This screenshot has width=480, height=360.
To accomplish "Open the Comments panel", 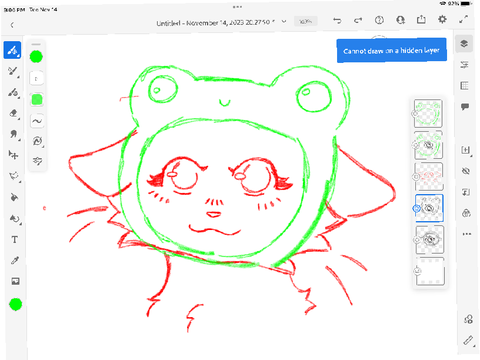I will pos(465,107).
